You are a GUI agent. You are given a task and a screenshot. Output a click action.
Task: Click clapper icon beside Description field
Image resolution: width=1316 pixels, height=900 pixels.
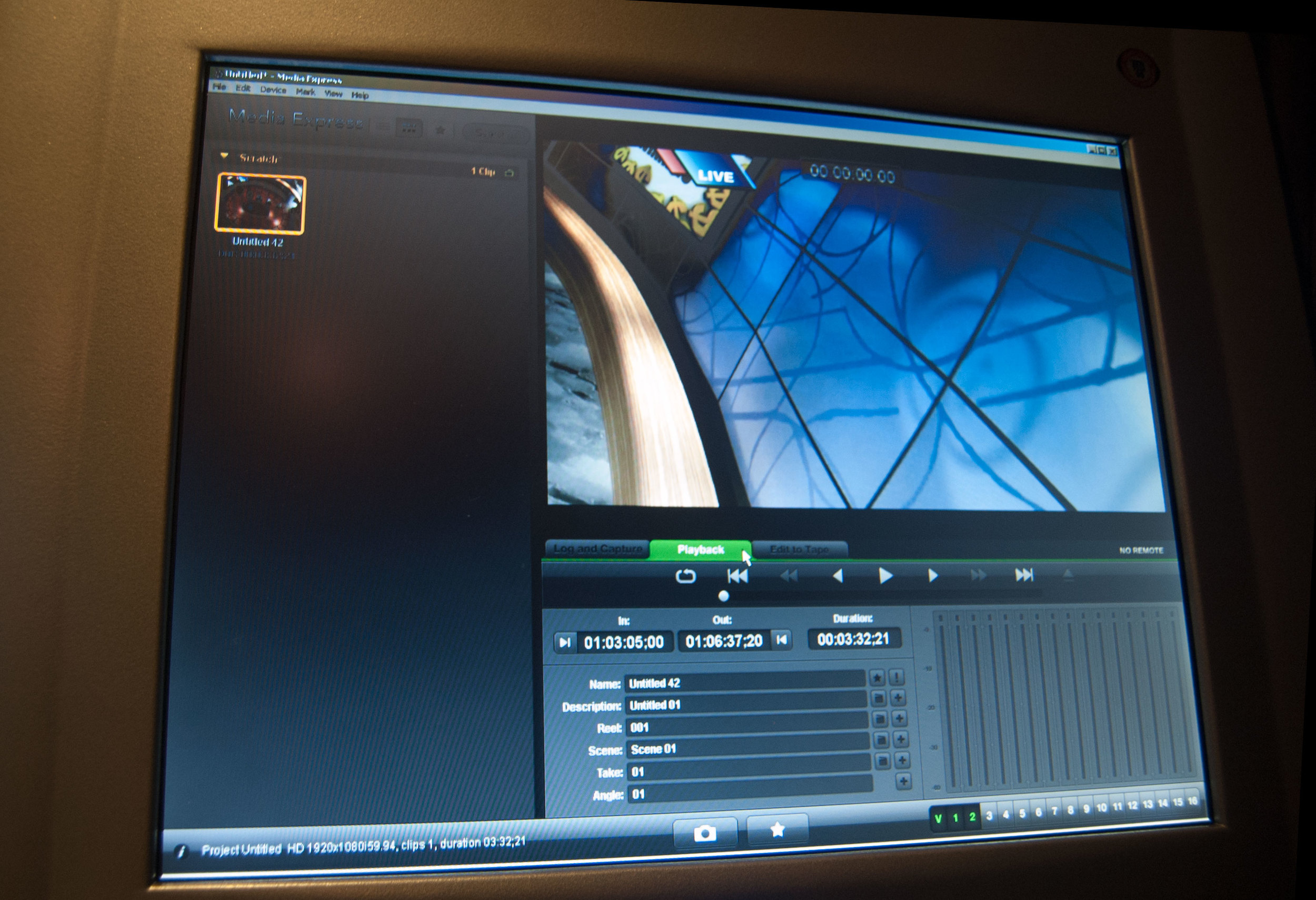pos(878,698)
